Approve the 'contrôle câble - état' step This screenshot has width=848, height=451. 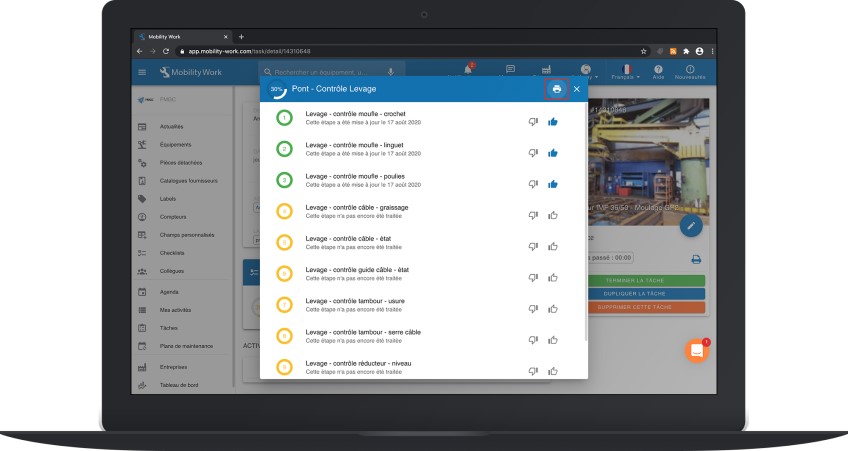tap(553, 247)
